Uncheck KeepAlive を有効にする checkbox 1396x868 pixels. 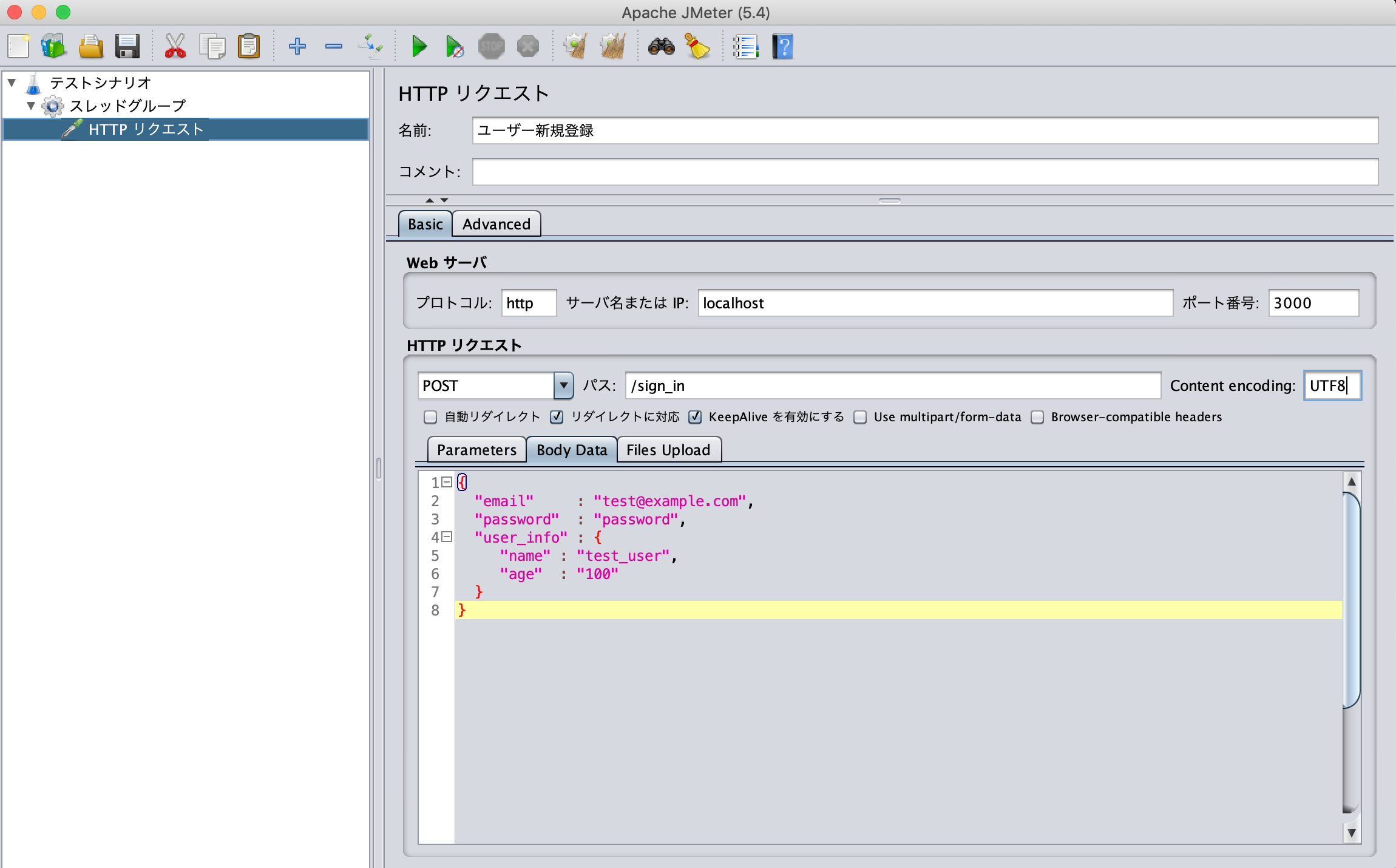click(696, 417)
